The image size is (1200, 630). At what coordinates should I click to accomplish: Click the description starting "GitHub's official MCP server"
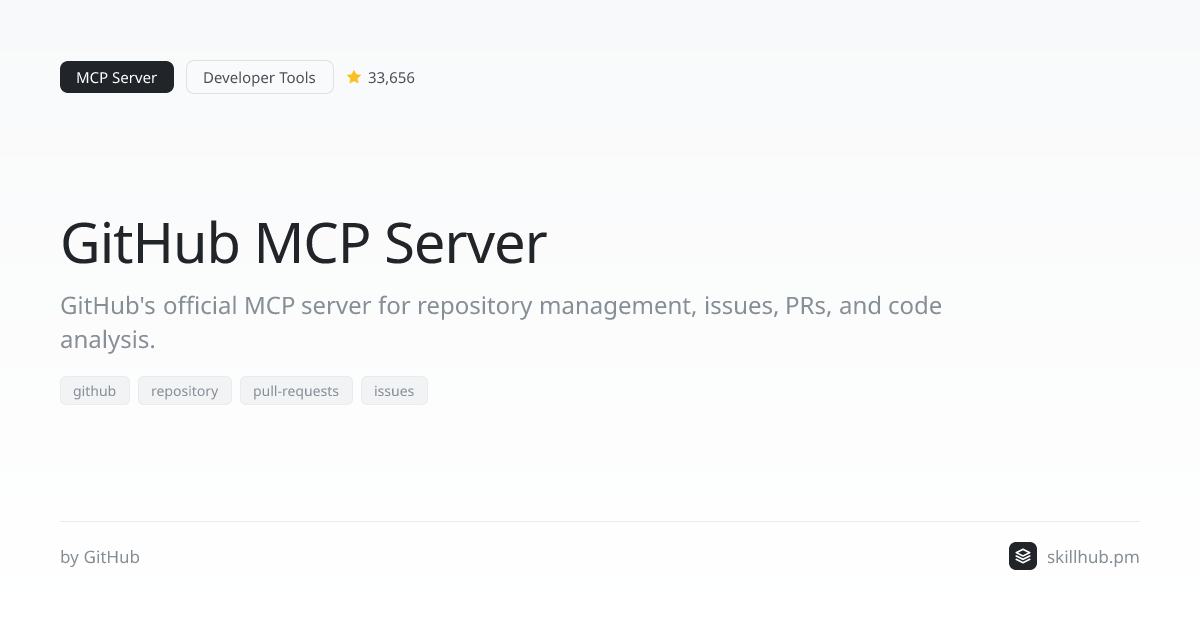501,322
